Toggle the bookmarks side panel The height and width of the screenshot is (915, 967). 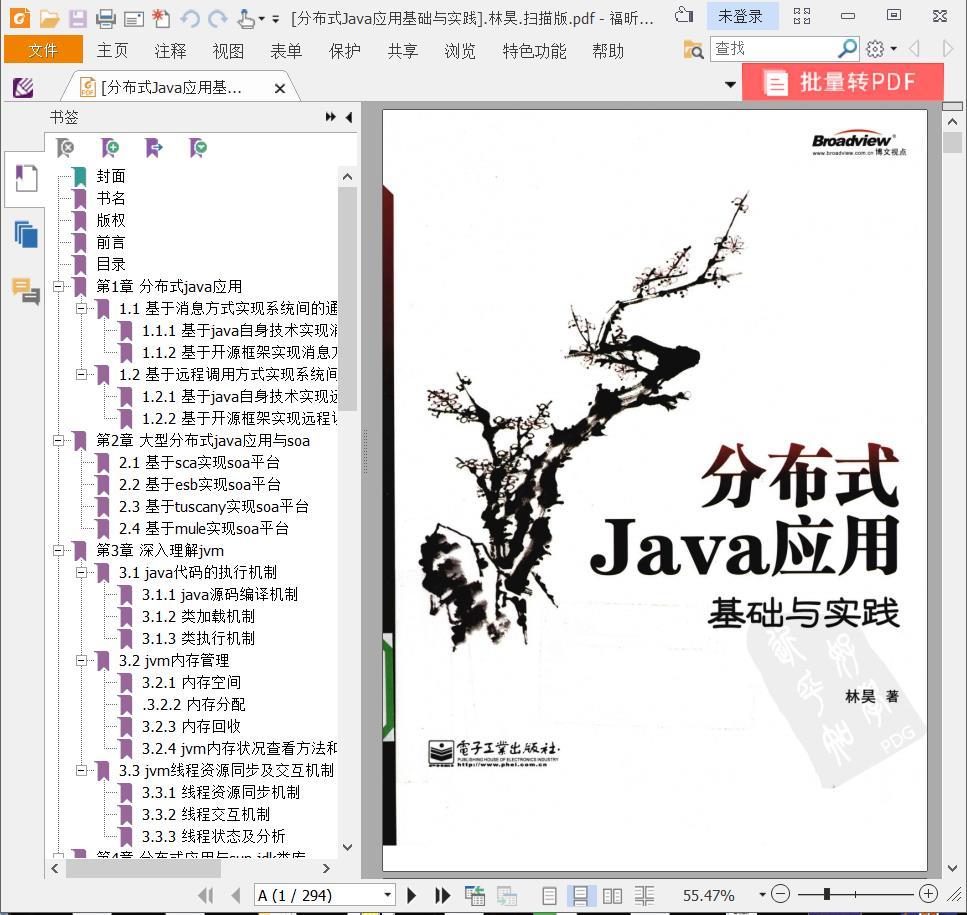tap(26, 179)
